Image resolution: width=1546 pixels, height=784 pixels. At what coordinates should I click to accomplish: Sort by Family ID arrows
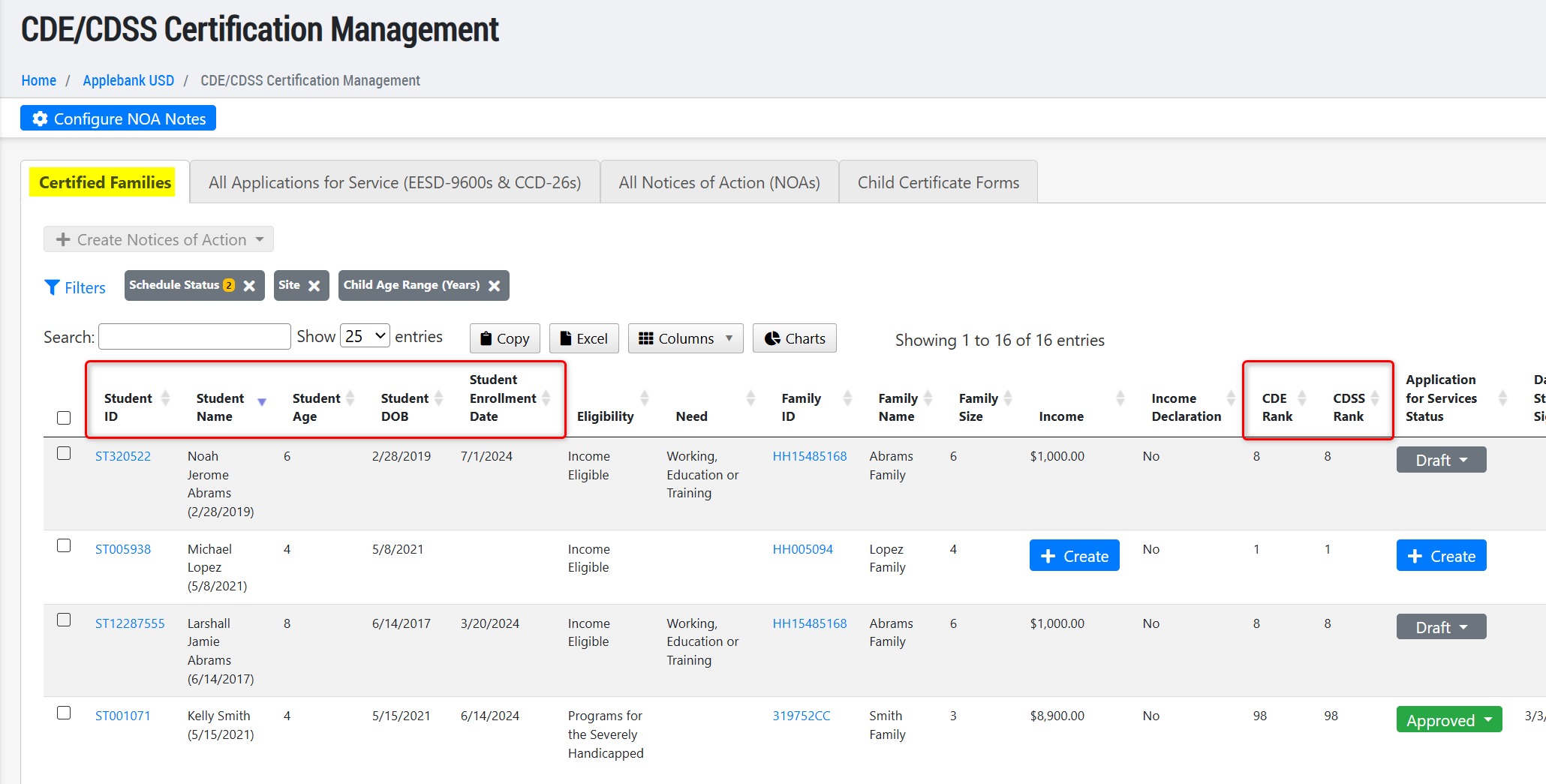point(847,398)
